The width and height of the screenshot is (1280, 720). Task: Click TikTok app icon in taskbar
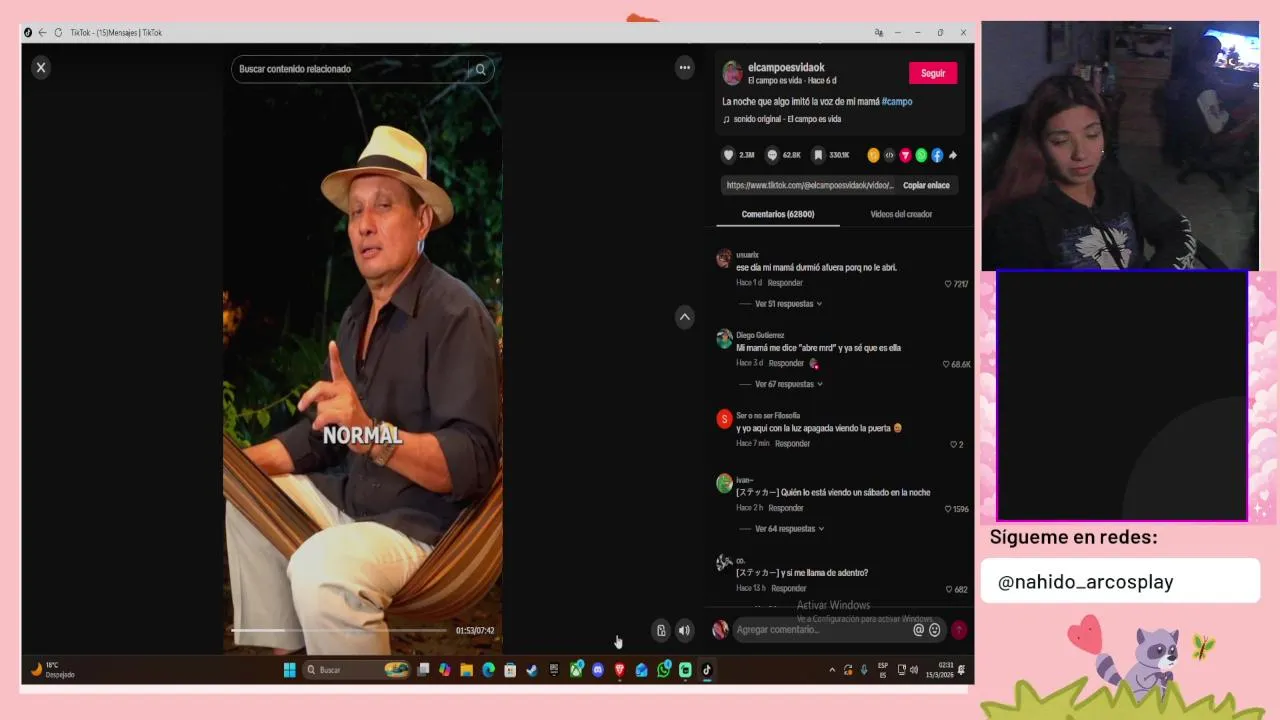click(x=707, y=670)
